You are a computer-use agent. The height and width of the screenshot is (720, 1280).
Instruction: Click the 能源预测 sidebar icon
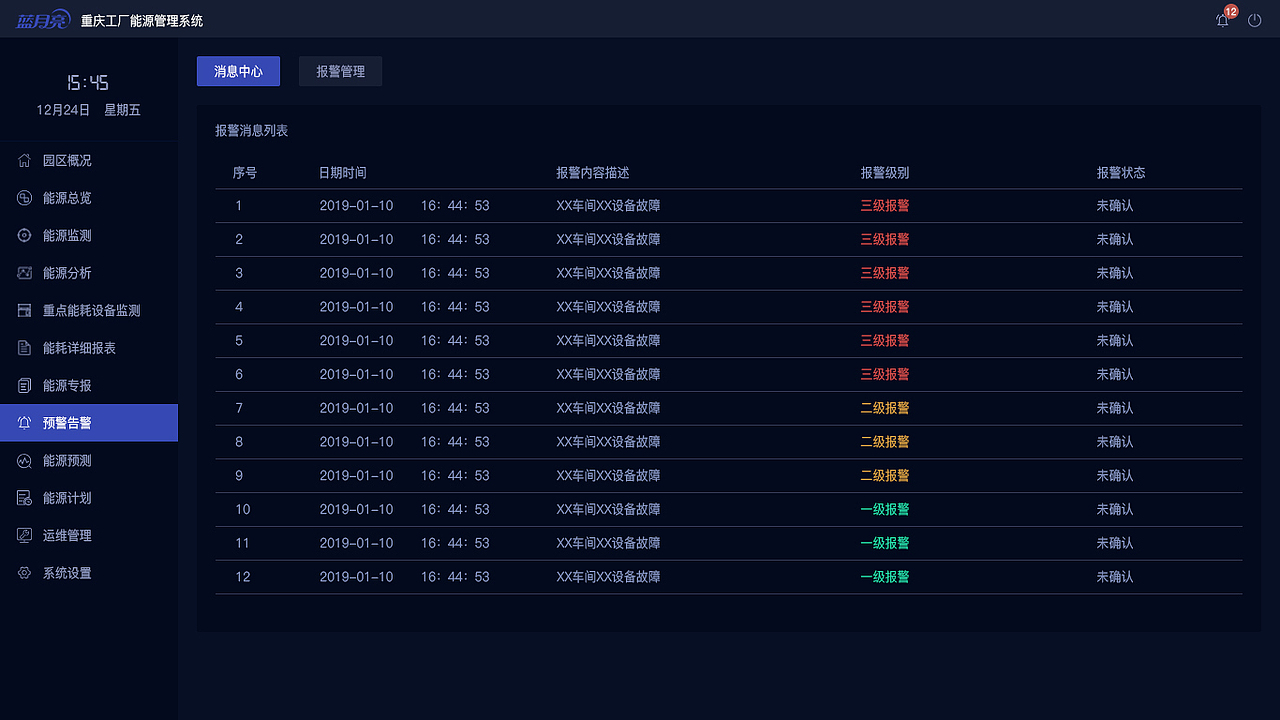pyautogui.click(x=25, y=461)
